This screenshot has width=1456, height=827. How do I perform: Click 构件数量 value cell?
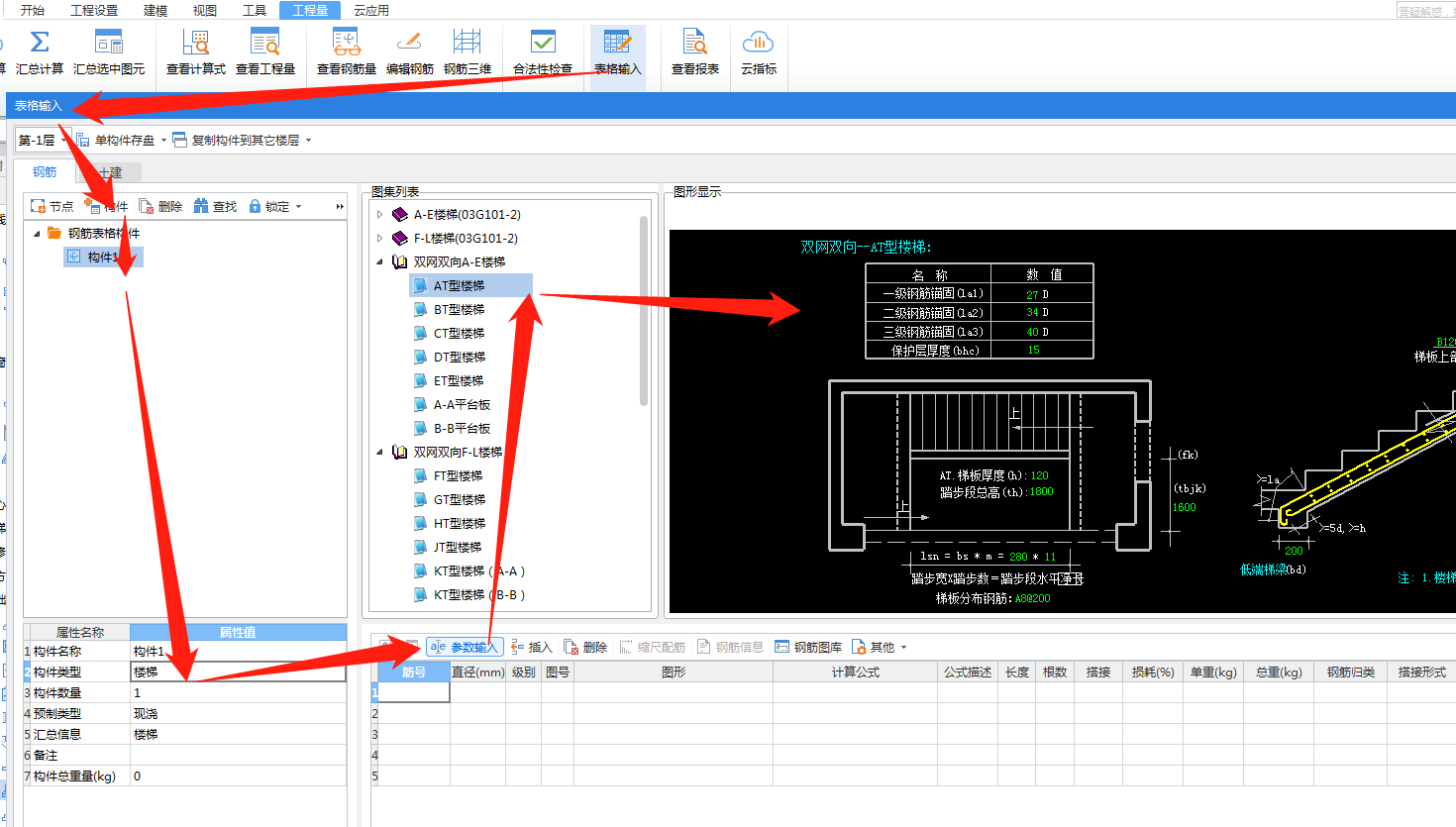tap(238, 693)
